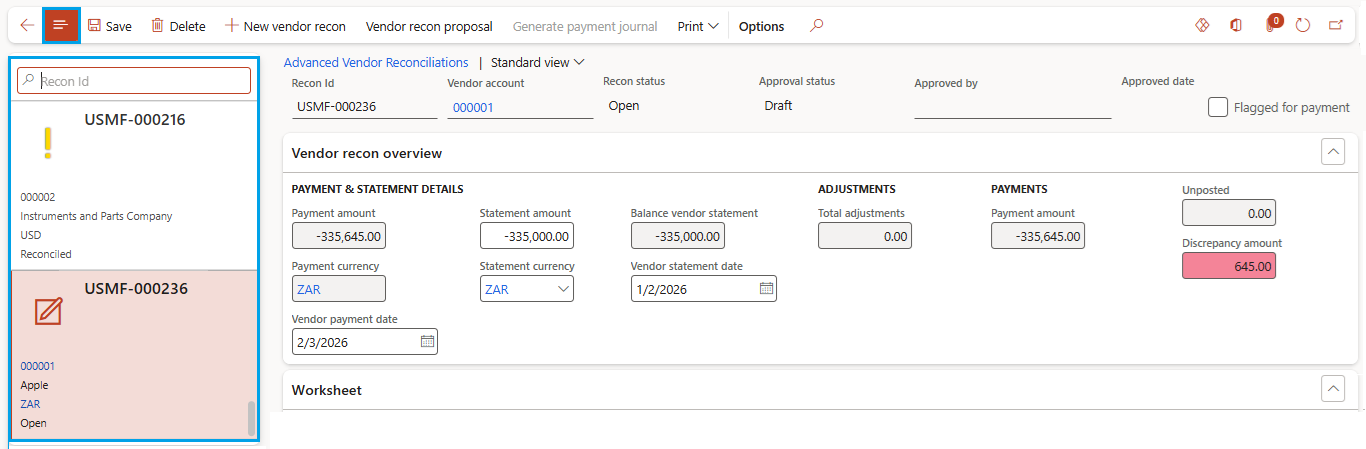Screen dimensions: 1366x449
Task: Click the search magnifier in the action bar
Action: tap(817, 26)
